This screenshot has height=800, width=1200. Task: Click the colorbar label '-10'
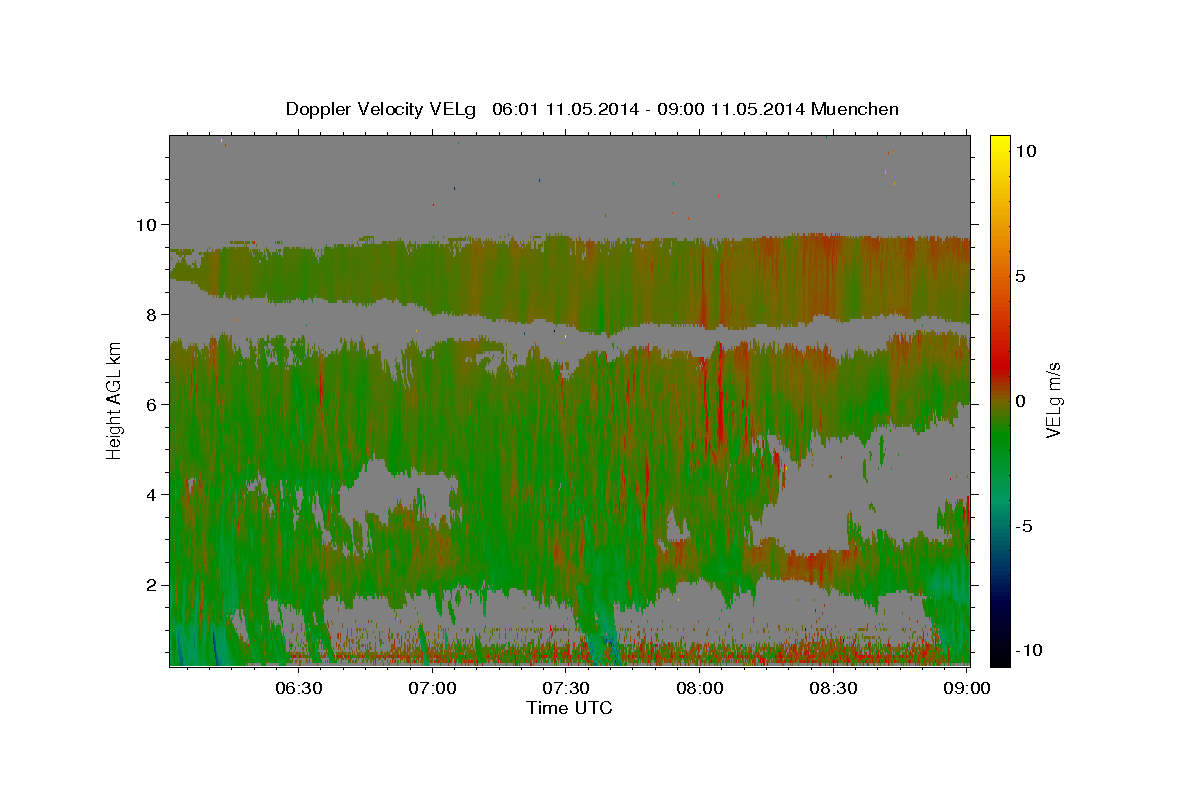tap(1029, 650)
